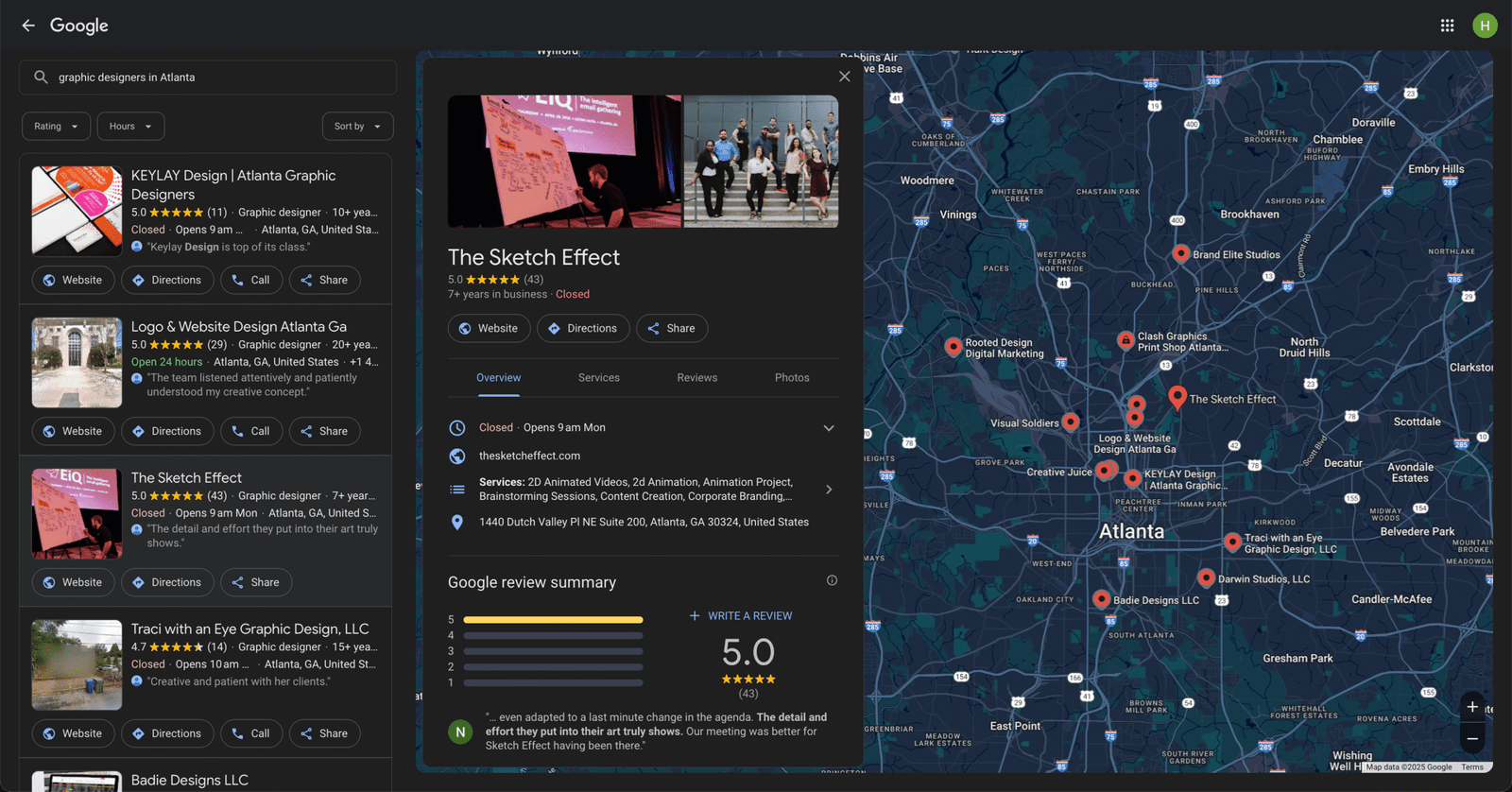1512x792 pixels.
Task: Open Website in The Sketch Effect panel
Action: pos(489,328)
